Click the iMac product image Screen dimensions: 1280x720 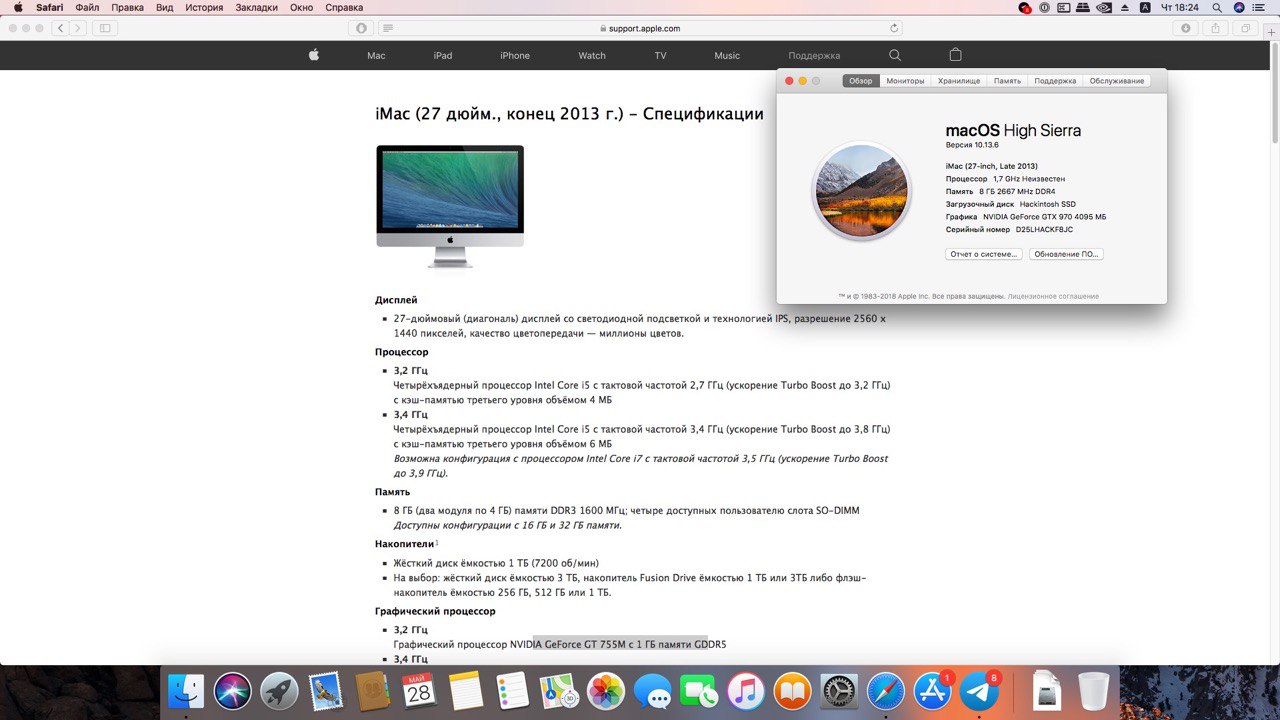click(x=450, y=206)
